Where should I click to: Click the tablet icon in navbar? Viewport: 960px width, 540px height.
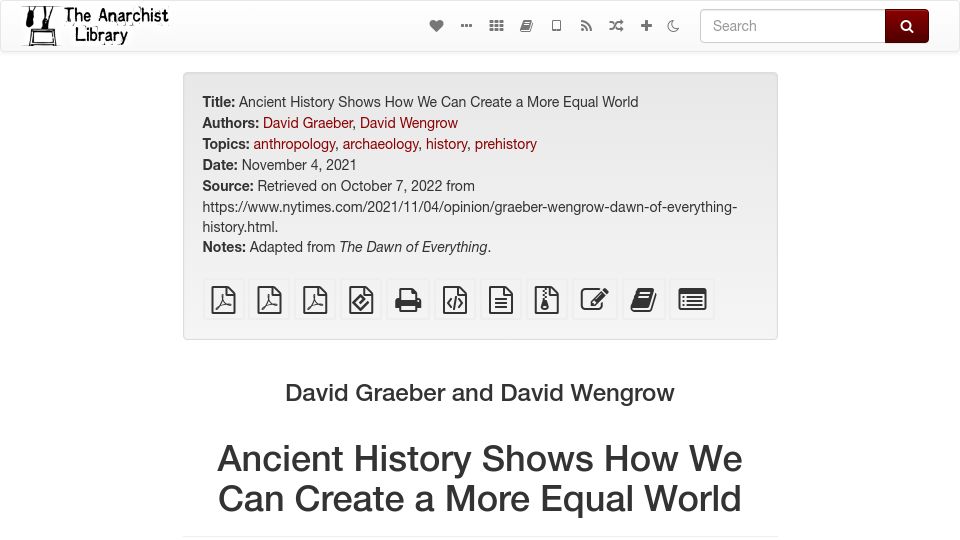point(557,26)
